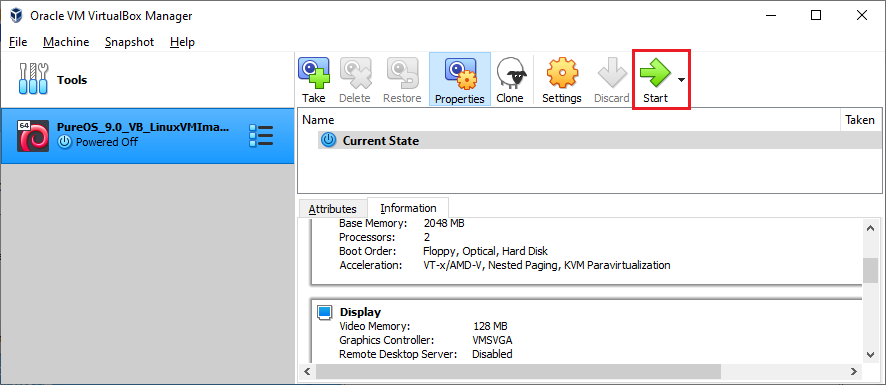This screenshot has width=886, height=385.
Task: Click the horizontal scrollbar thumb
Action: [x=518, y=371]
